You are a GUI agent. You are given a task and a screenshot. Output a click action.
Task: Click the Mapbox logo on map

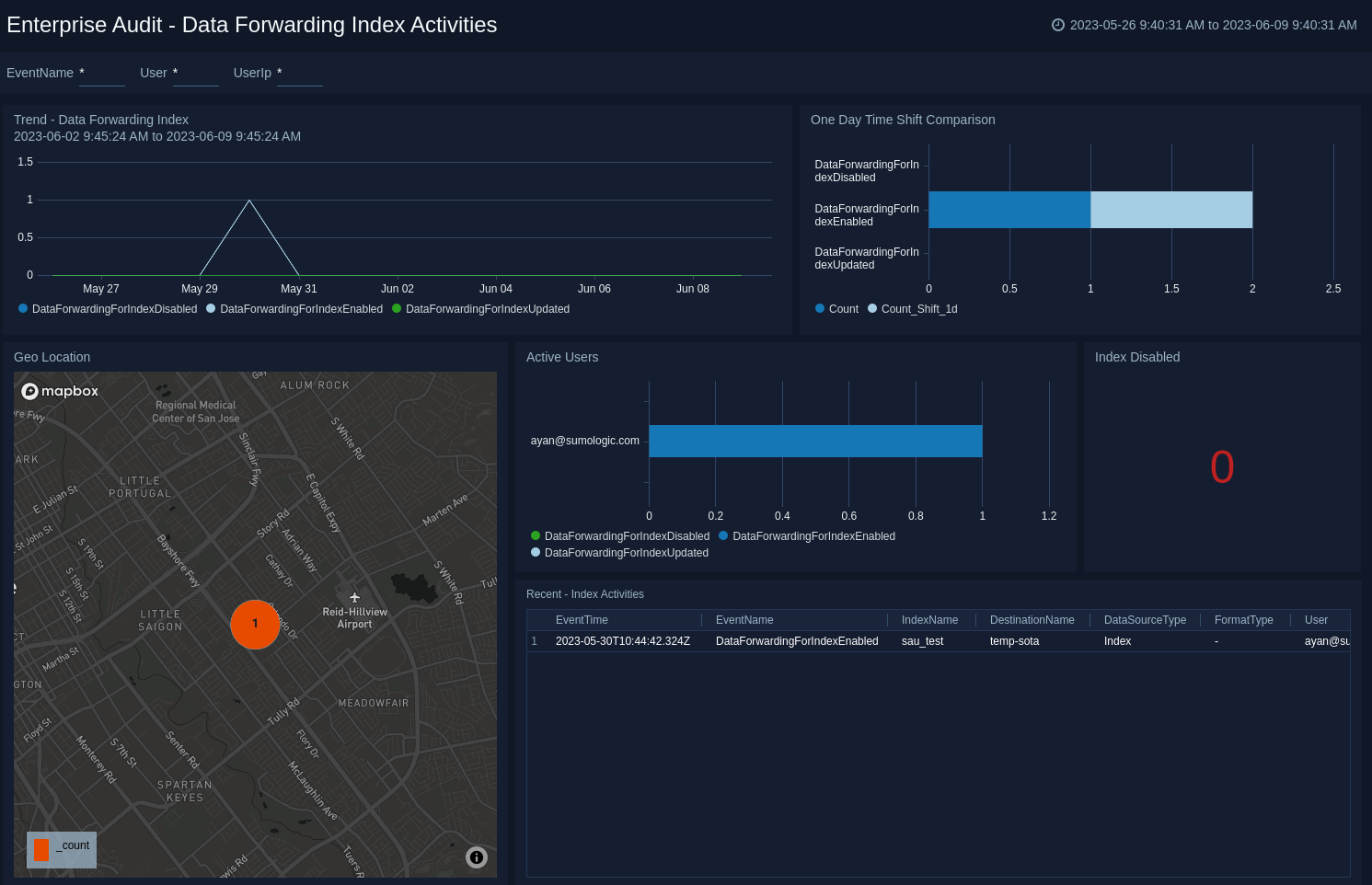coord(61,391)
